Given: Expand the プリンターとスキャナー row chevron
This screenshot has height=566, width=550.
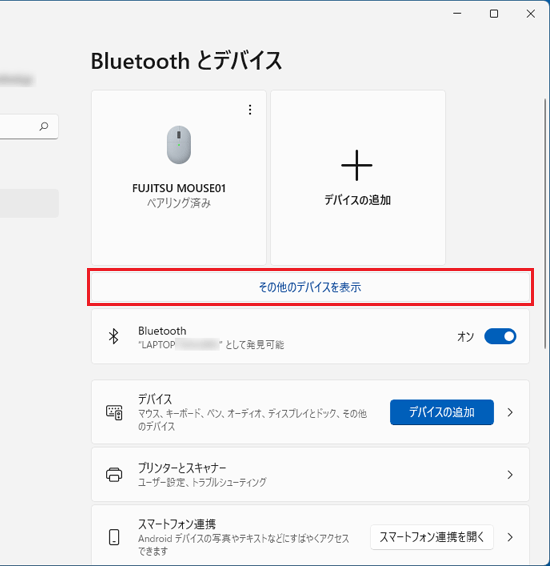Looking at the screenshot, I should pyautogui.click(x=510, y=475).
